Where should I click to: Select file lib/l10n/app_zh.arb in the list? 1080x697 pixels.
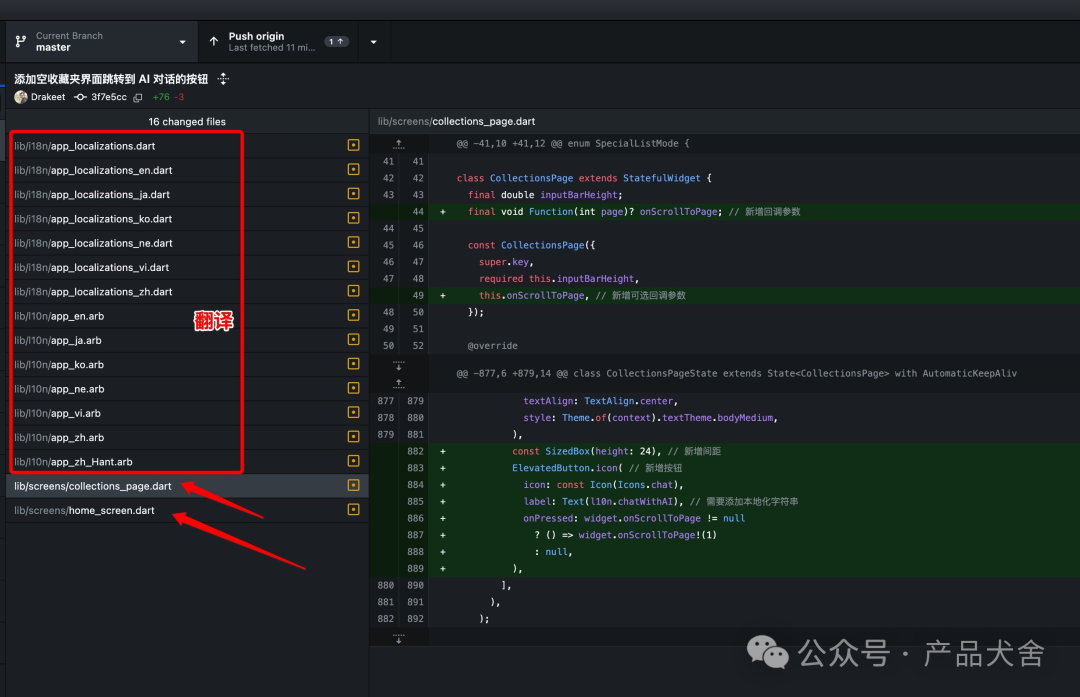click(187, 437)
